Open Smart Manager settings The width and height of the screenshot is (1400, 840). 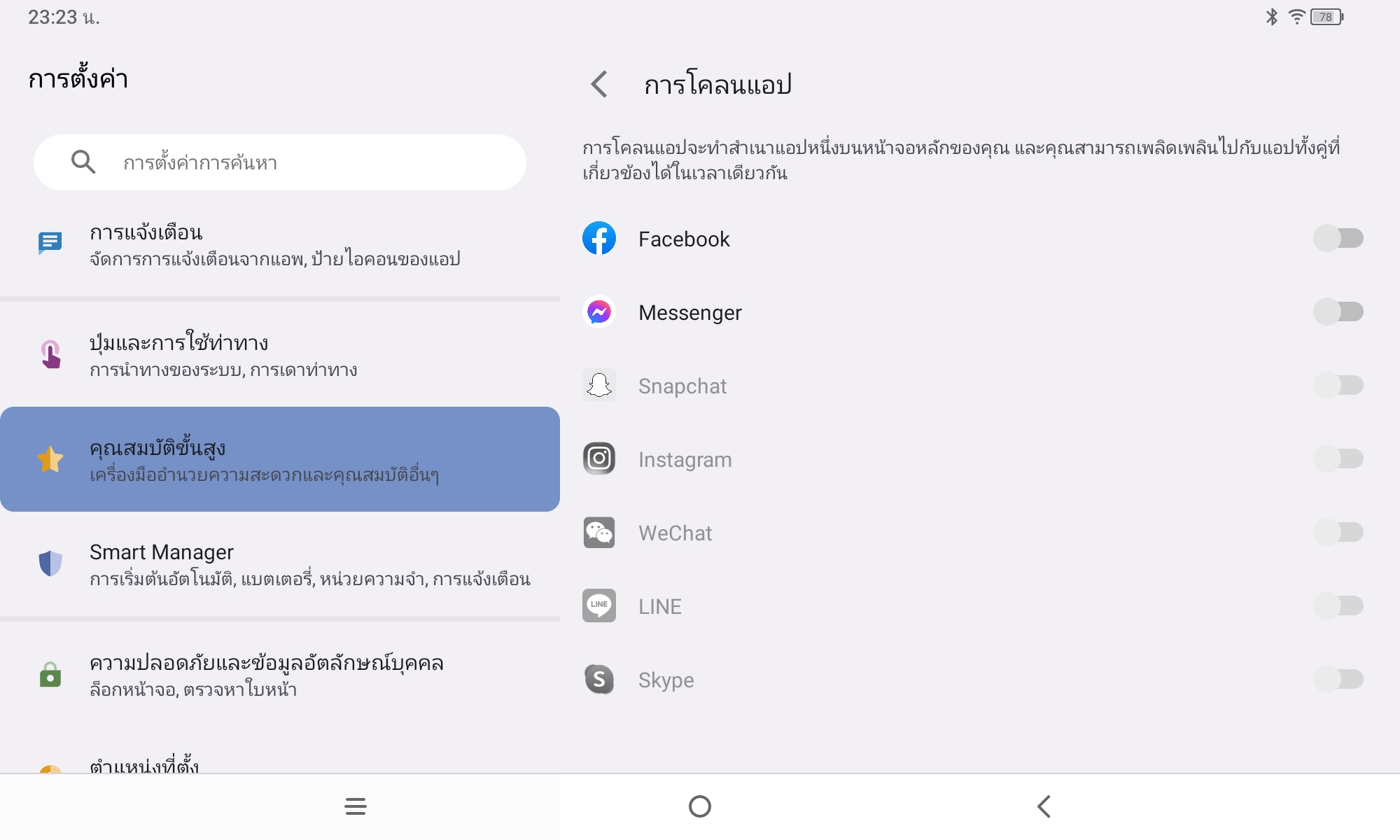pyautogui.click(x=280, y=564)
